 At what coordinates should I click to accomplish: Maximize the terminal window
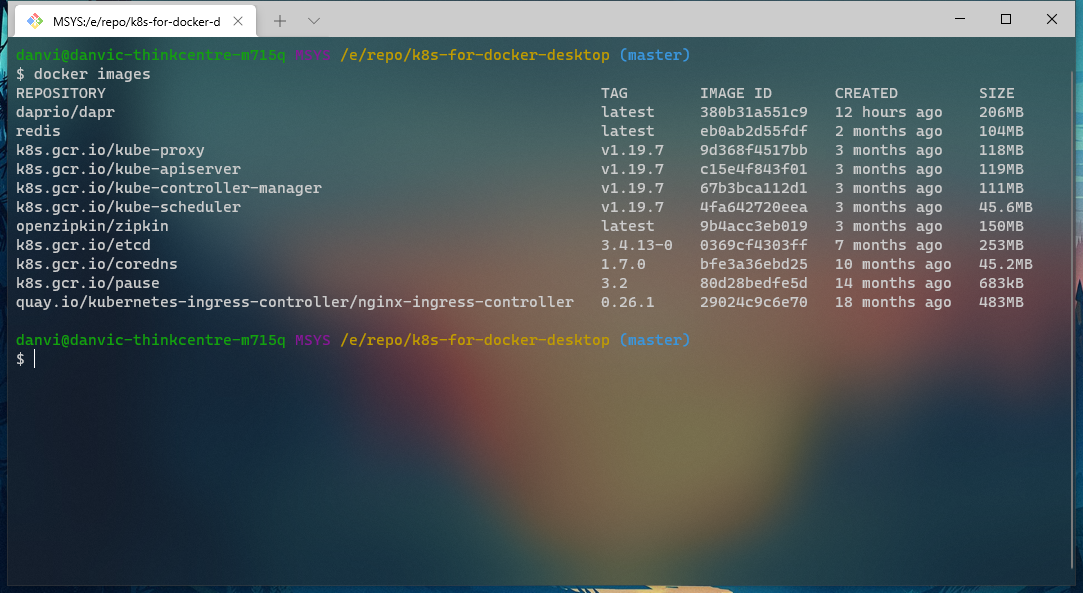click(x=1006, y=19)
